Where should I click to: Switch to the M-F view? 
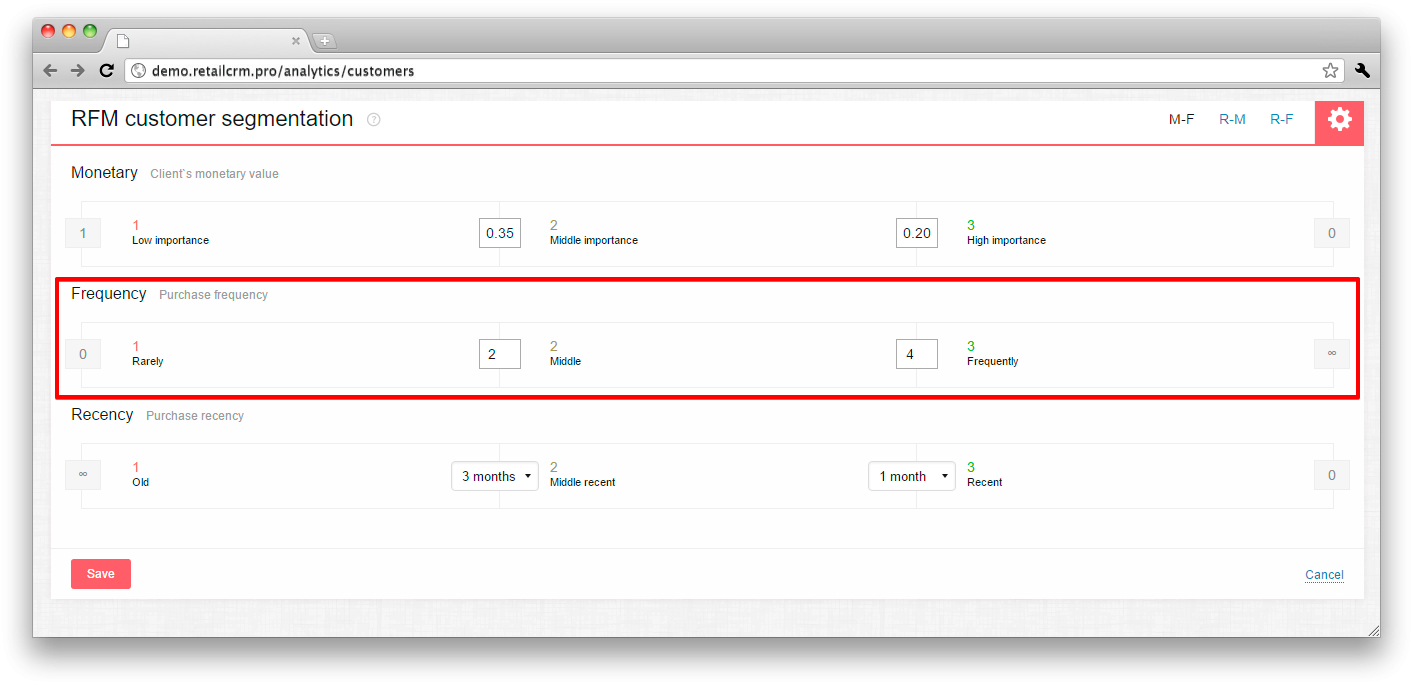(1181, 119)
